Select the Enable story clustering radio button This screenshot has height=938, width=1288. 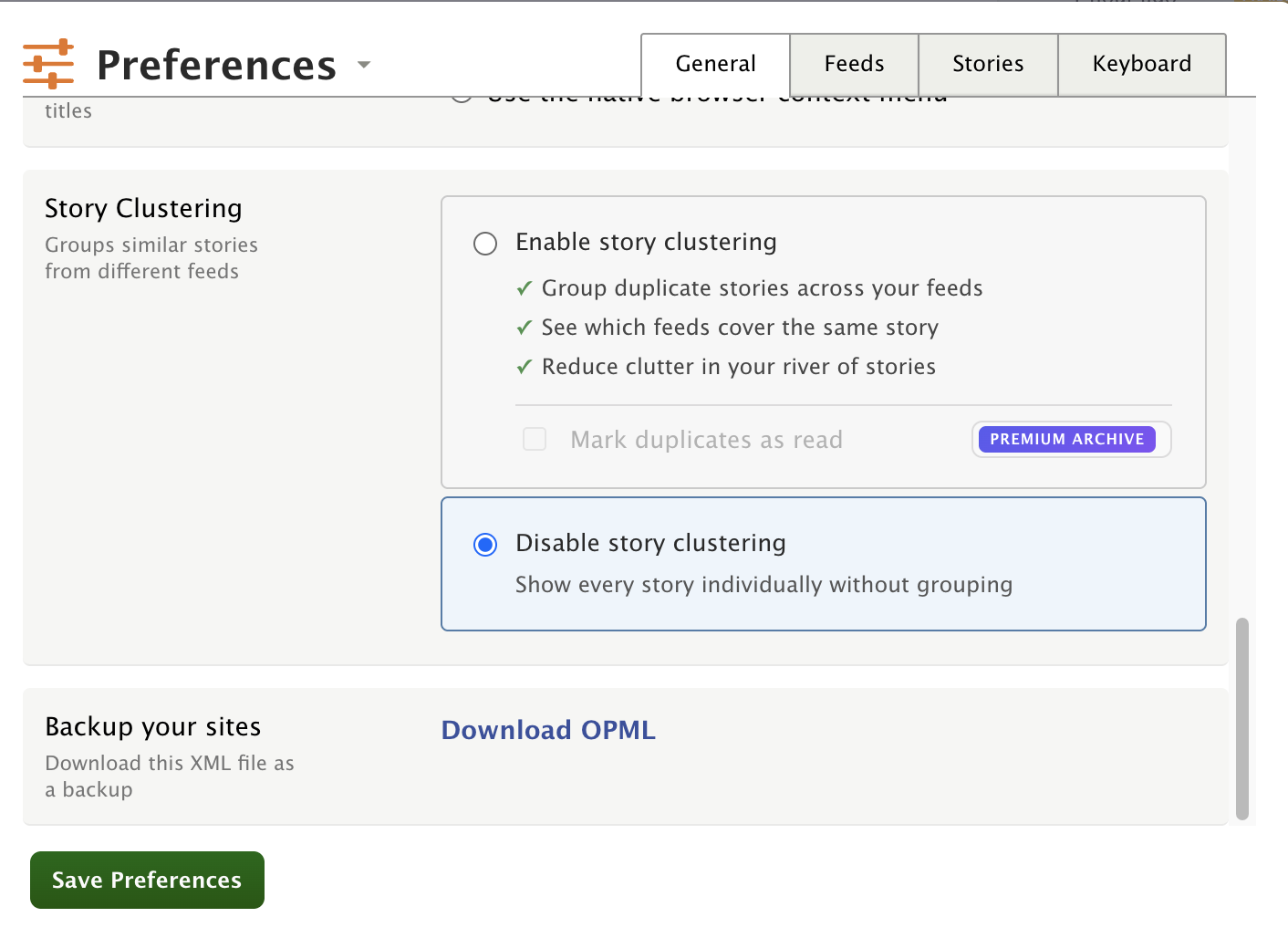coord(485,244)
